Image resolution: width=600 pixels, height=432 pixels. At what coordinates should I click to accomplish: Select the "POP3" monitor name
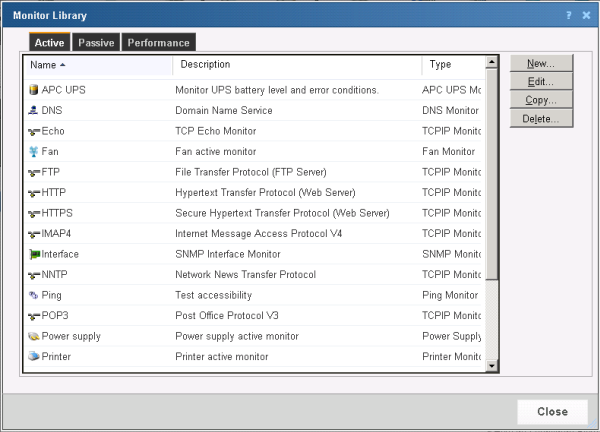coord(55,315)
